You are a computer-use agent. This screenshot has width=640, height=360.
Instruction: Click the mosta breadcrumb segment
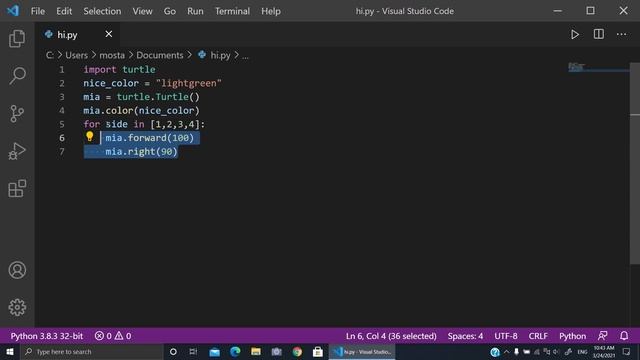[x=112, y=55]
